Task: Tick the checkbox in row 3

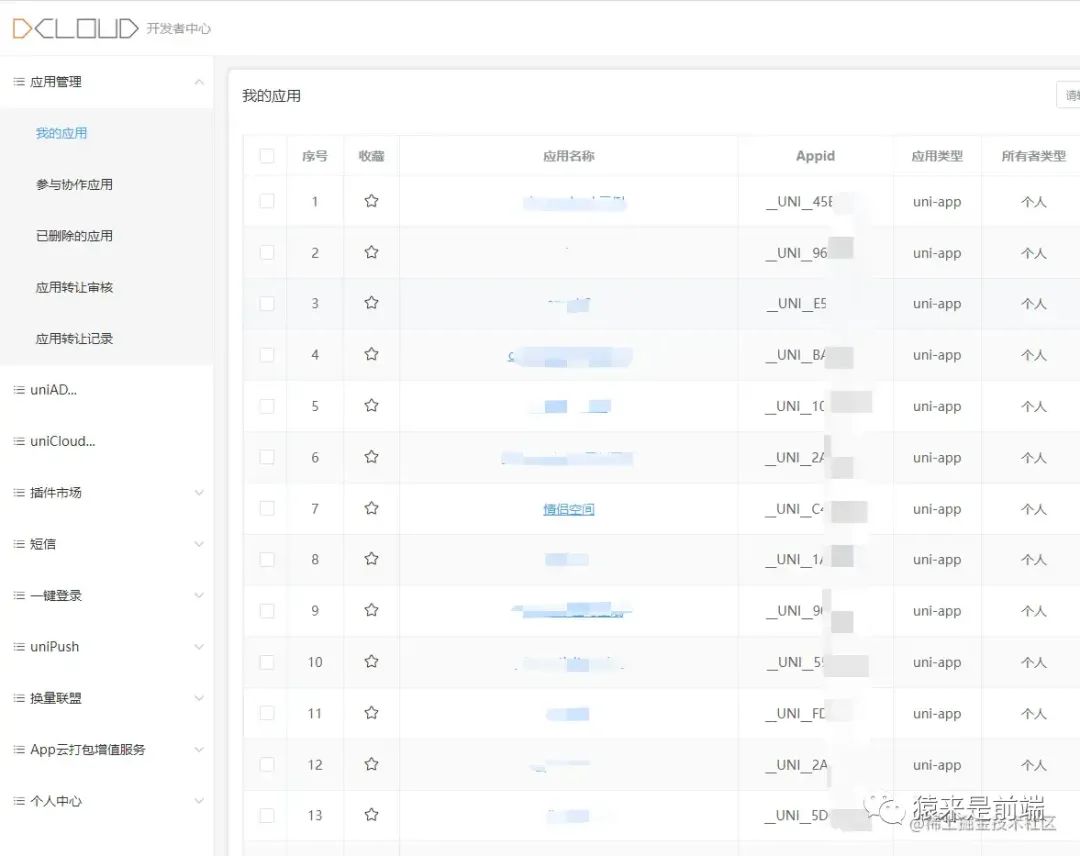Action: point(267,304)
